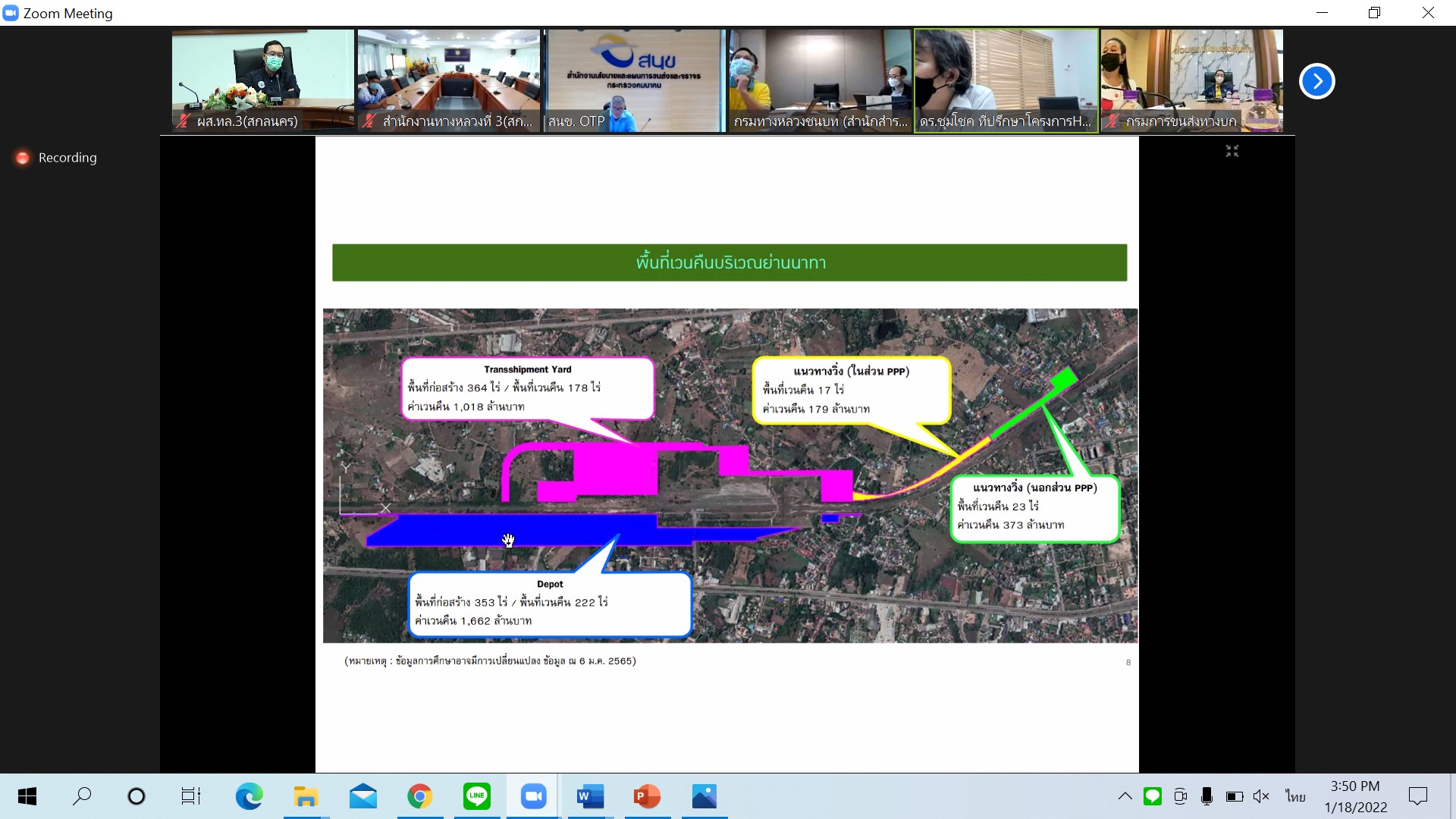
Task: Show next page of participant videos
Action: coord(1316,81)
